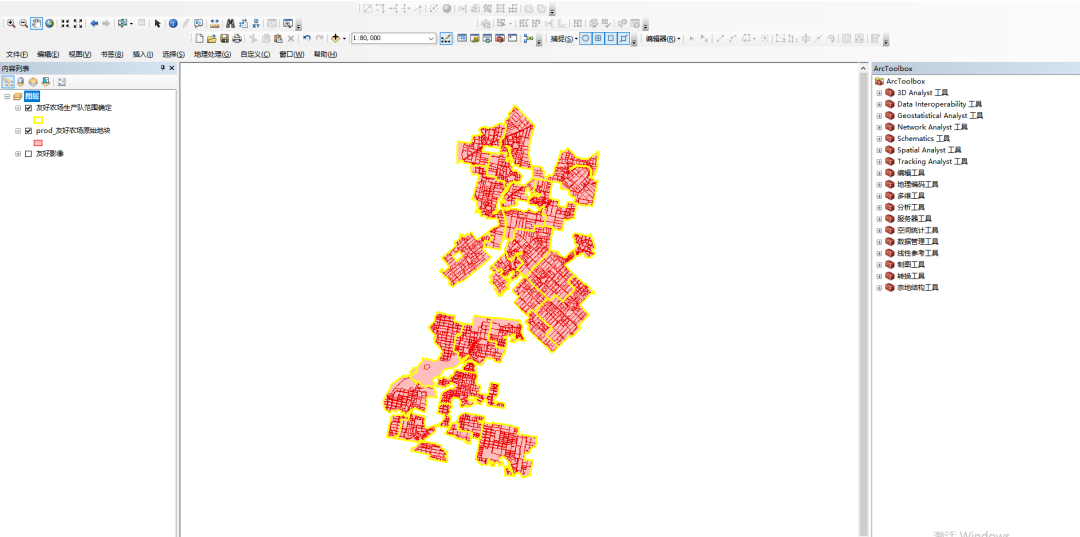The image size is (1080, 537).
Task: Expand the 友好影像 layer node
Action: click(x=18, y=154)
